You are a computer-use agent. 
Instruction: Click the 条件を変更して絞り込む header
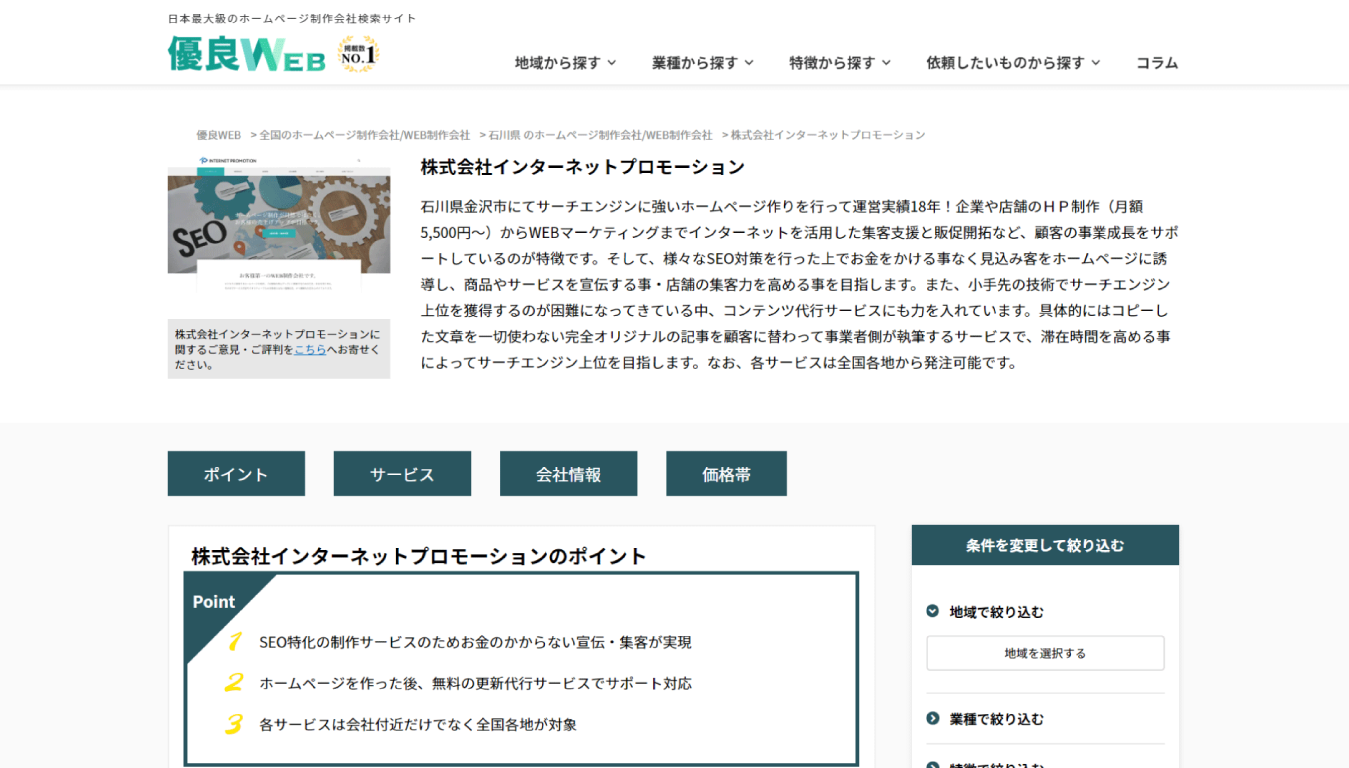(x=1045, y=545)
